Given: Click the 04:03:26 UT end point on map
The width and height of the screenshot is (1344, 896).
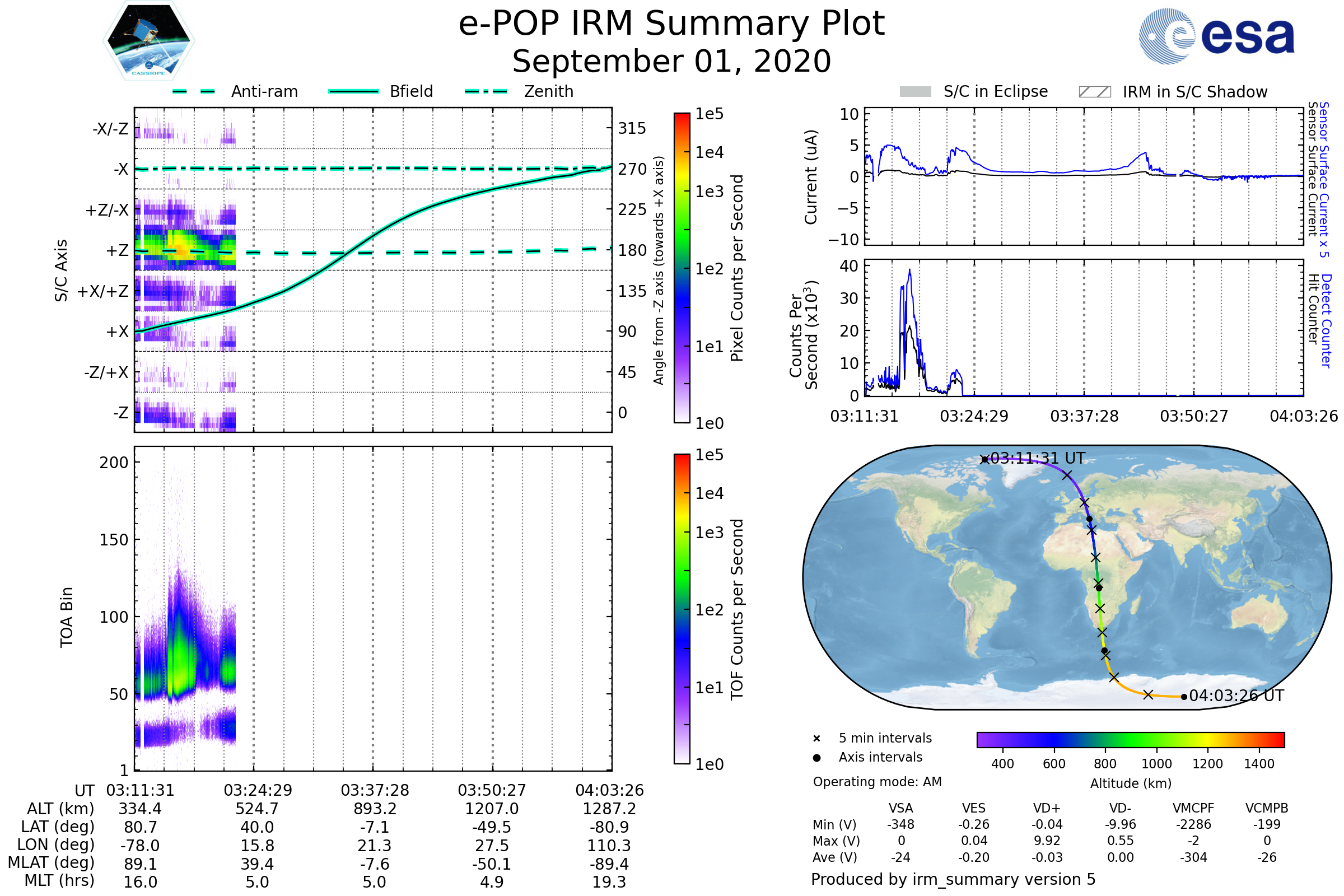Looking at the screenshot, I should 1183,697.
